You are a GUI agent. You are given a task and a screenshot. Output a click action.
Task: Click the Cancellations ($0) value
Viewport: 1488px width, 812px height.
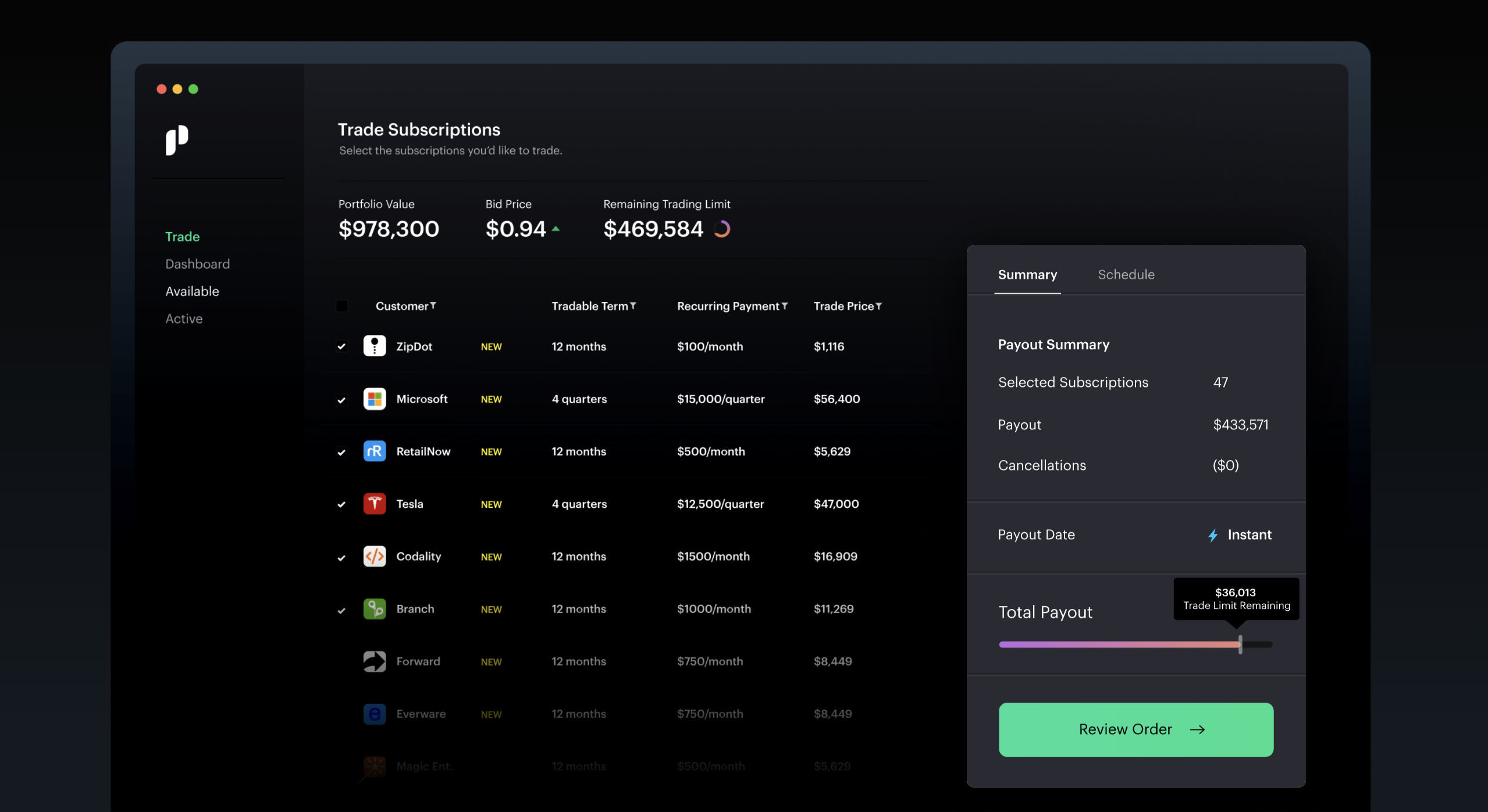1226,465
